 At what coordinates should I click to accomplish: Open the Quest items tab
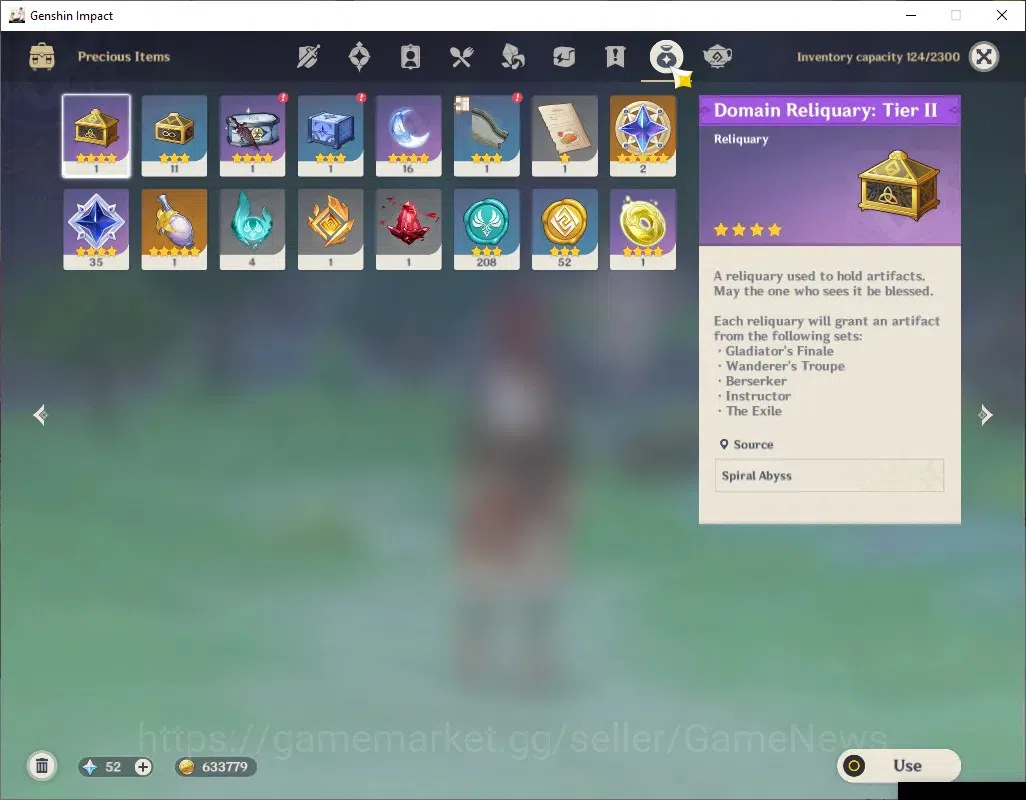tap(615, 57)
